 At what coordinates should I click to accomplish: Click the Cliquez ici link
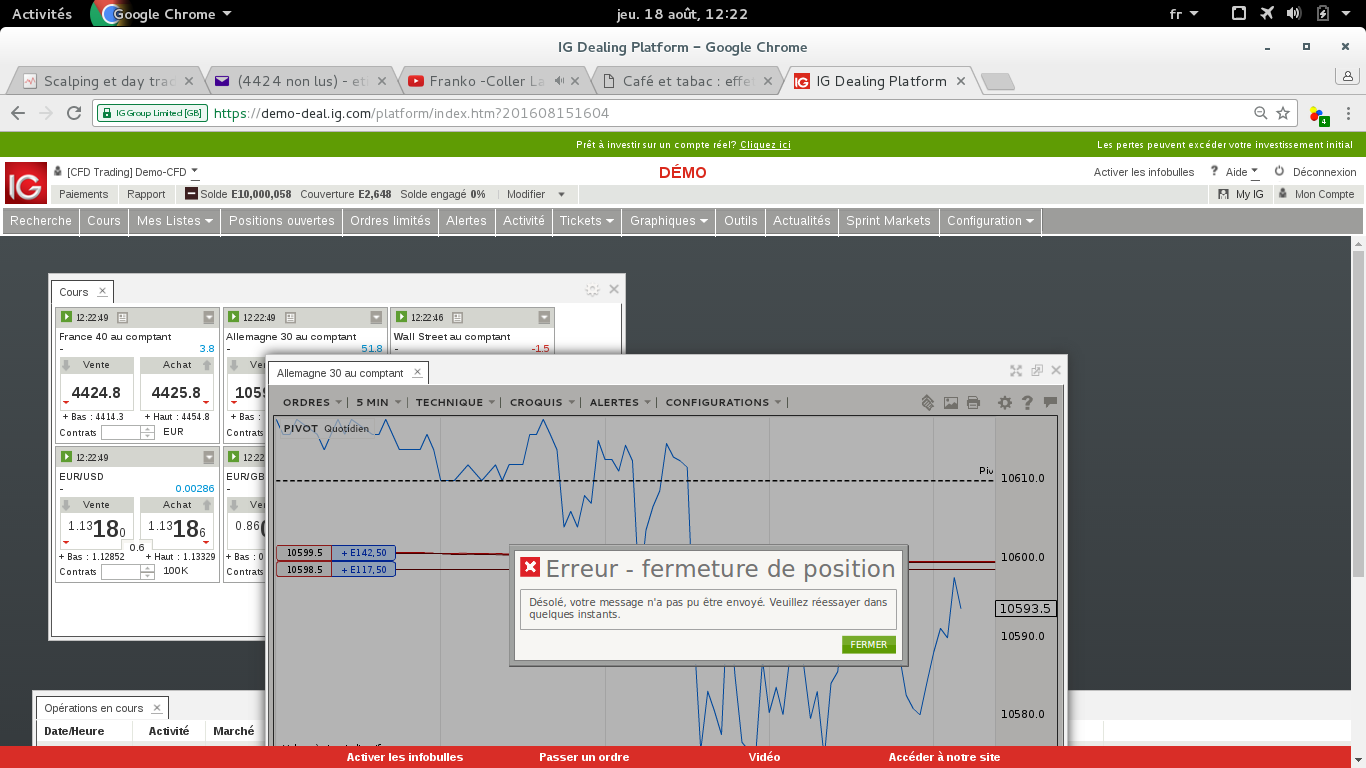click(765, 145)
